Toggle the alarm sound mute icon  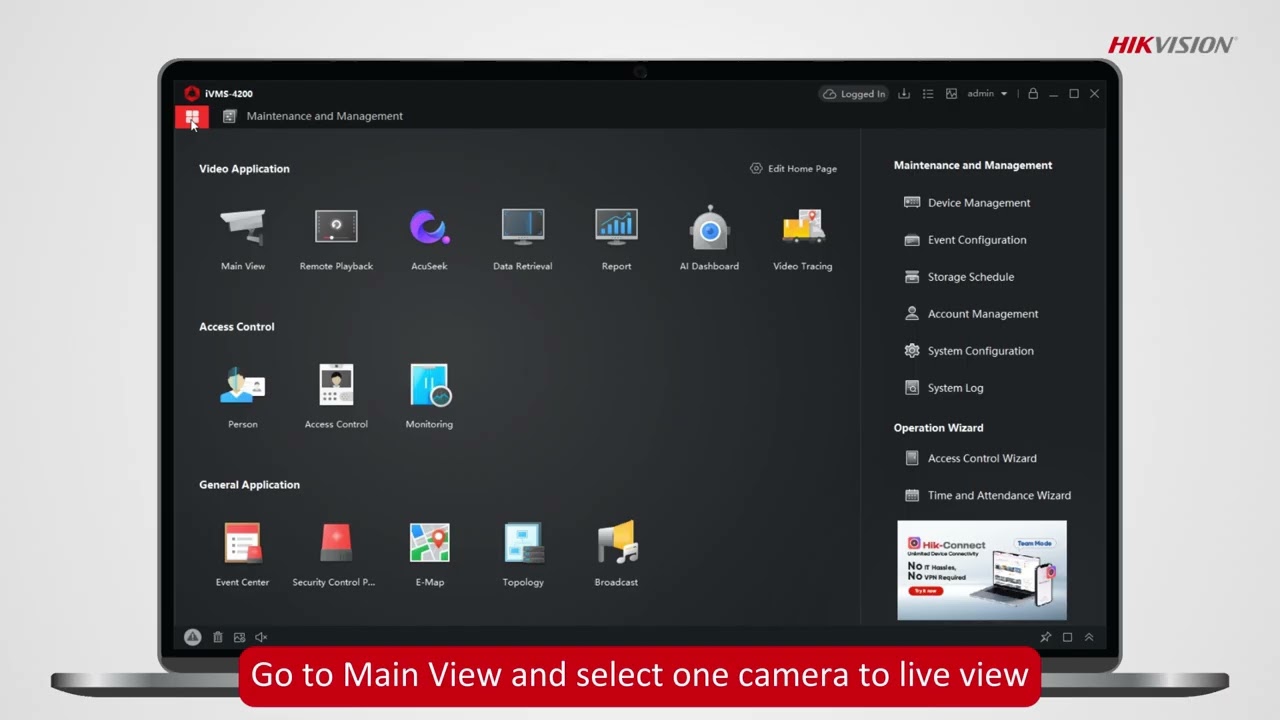coord(261,637)
